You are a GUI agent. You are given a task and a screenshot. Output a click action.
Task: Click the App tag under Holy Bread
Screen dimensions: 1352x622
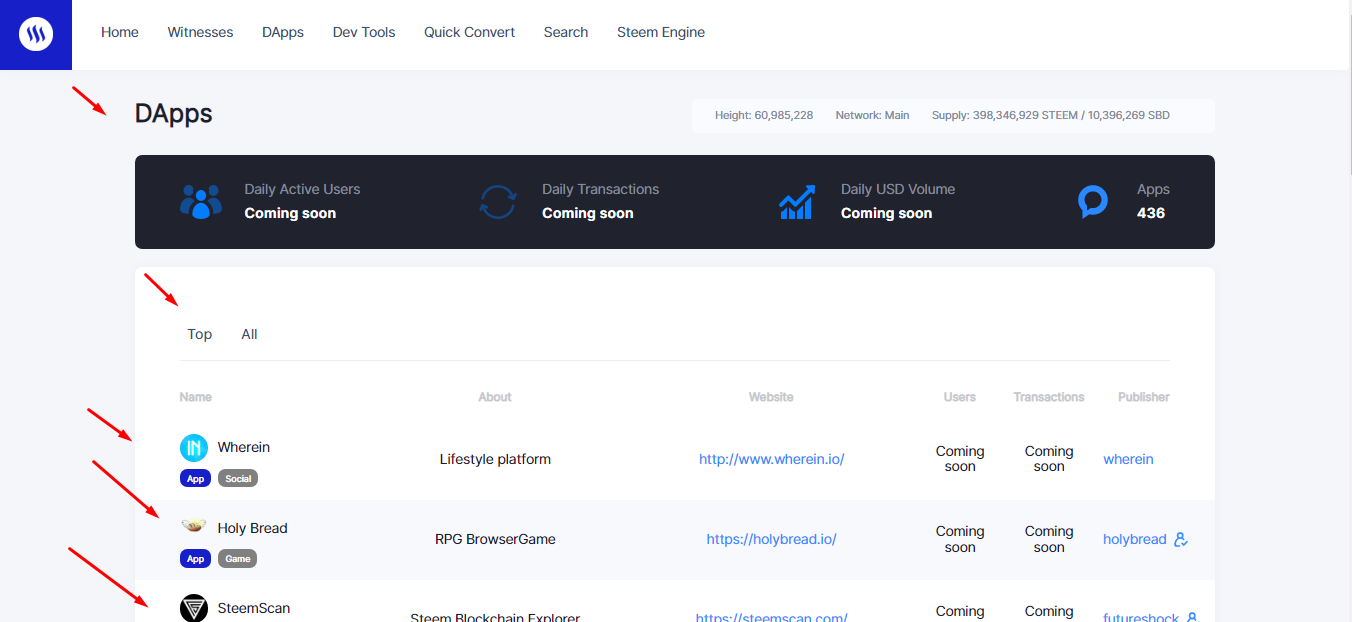[x=195, y=558]
